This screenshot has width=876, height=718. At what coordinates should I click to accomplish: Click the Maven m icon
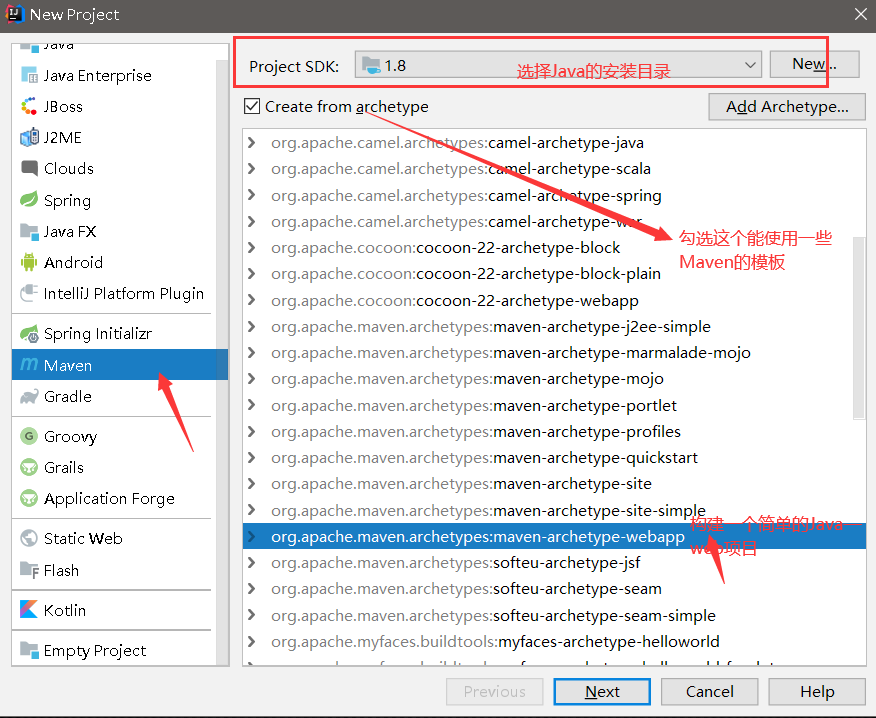(x=29, y=365)
